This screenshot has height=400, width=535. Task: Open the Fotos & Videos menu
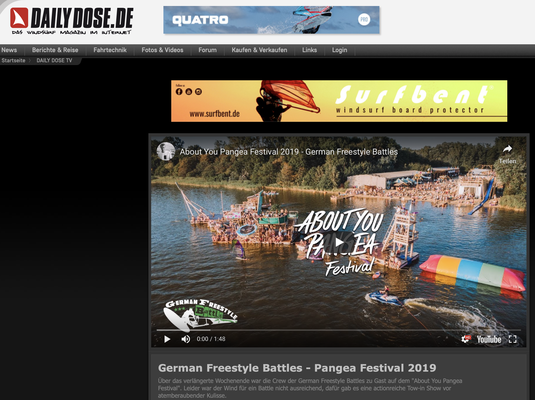coord(162,50)
